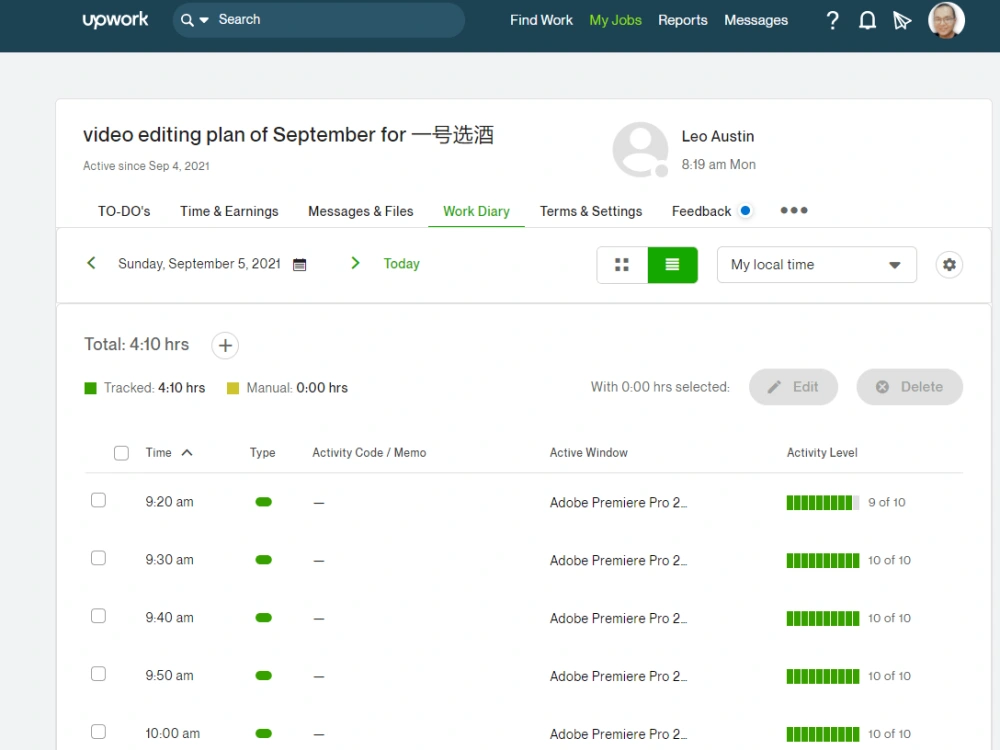Open notifications bell icon

867,20
